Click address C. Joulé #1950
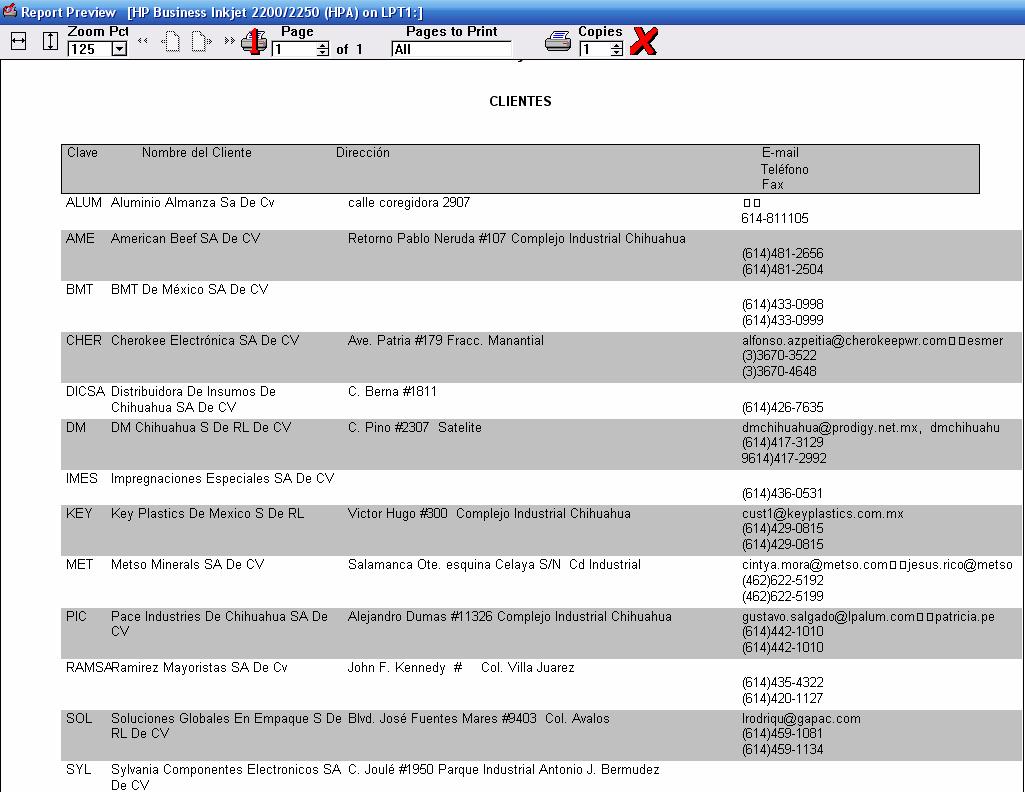 coord(390,770)
